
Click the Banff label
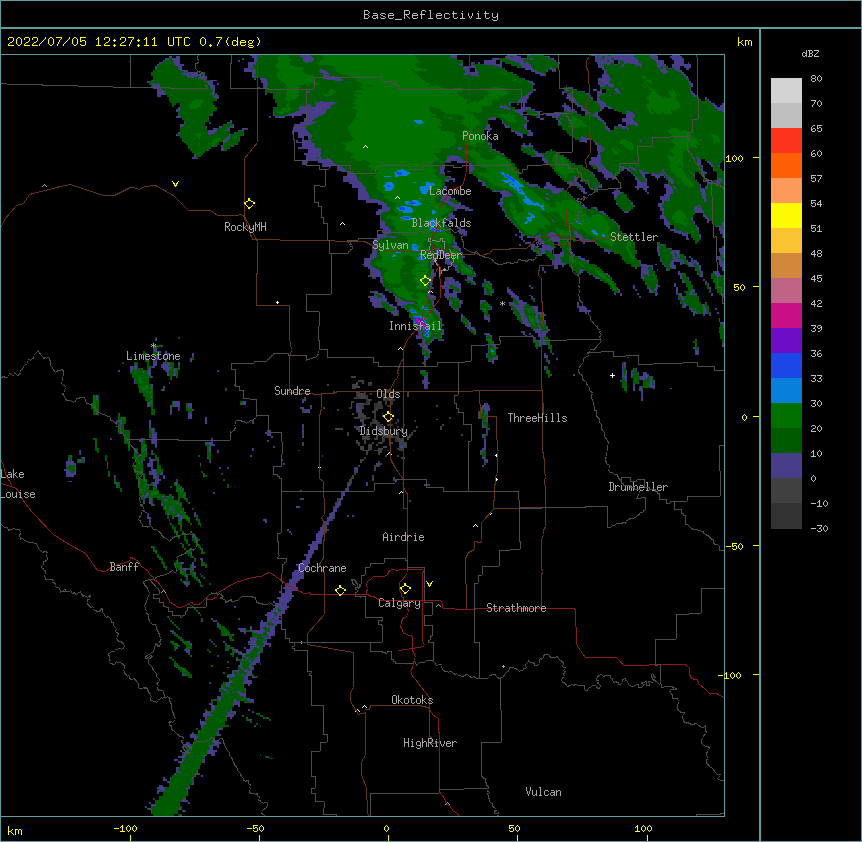(124, 567)
